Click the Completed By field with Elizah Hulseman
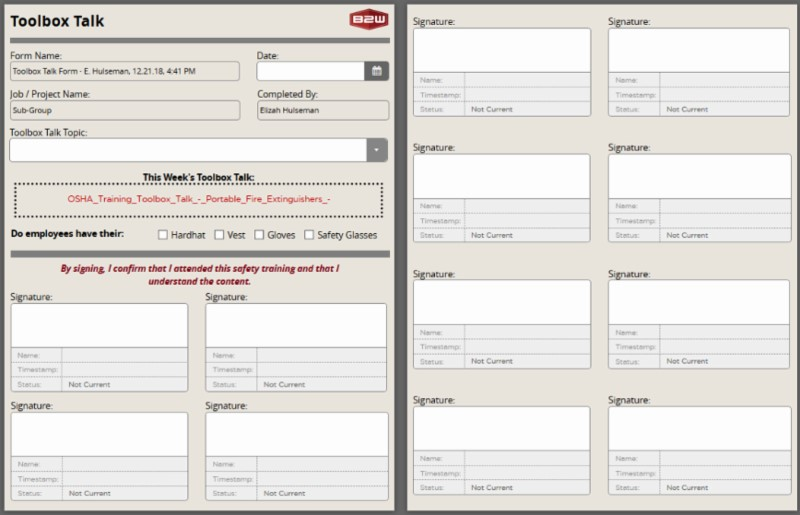The image size is (800, 515). pyautogui.click(x=323, y=110)
